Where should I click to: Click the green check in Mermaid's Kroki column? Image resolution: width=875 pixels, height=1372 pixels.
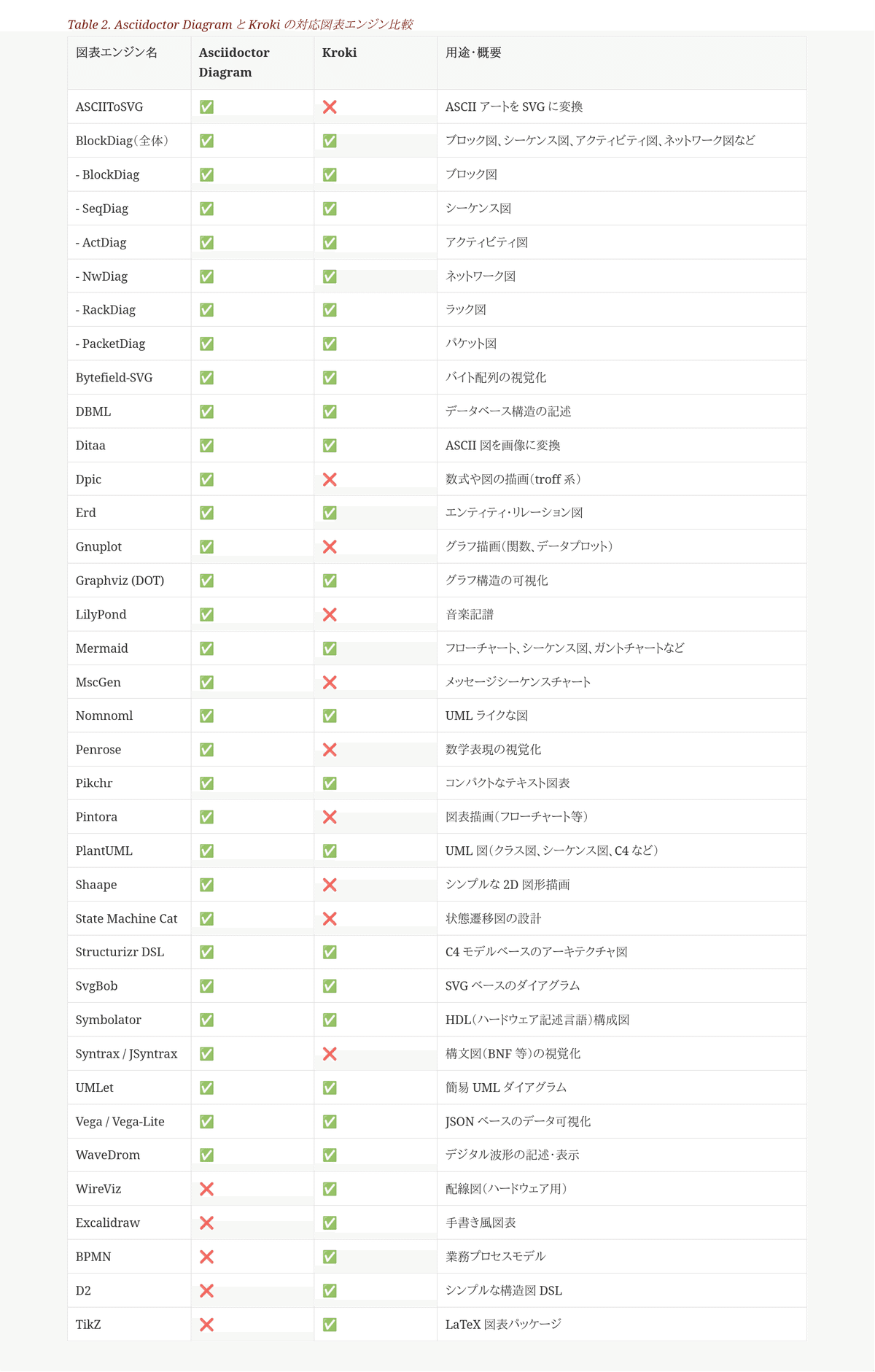pyautogui.click(x=330, y=648)
